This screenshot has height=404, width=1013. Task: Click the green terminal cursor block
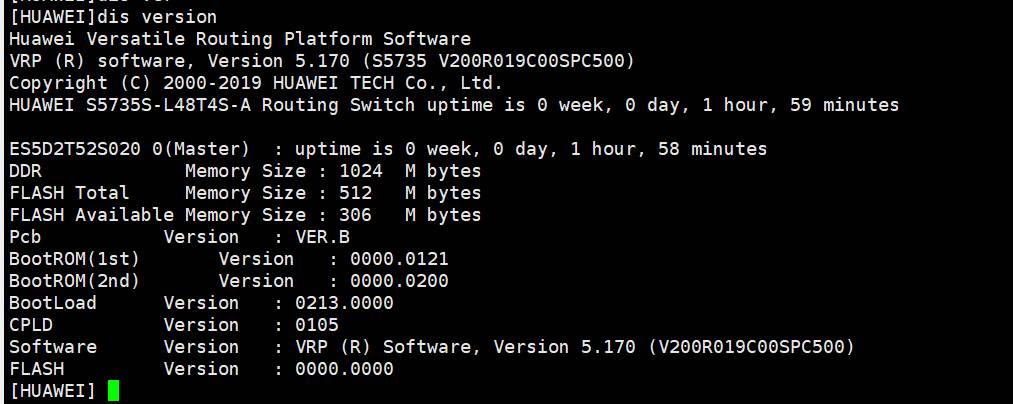pos(114,391)
